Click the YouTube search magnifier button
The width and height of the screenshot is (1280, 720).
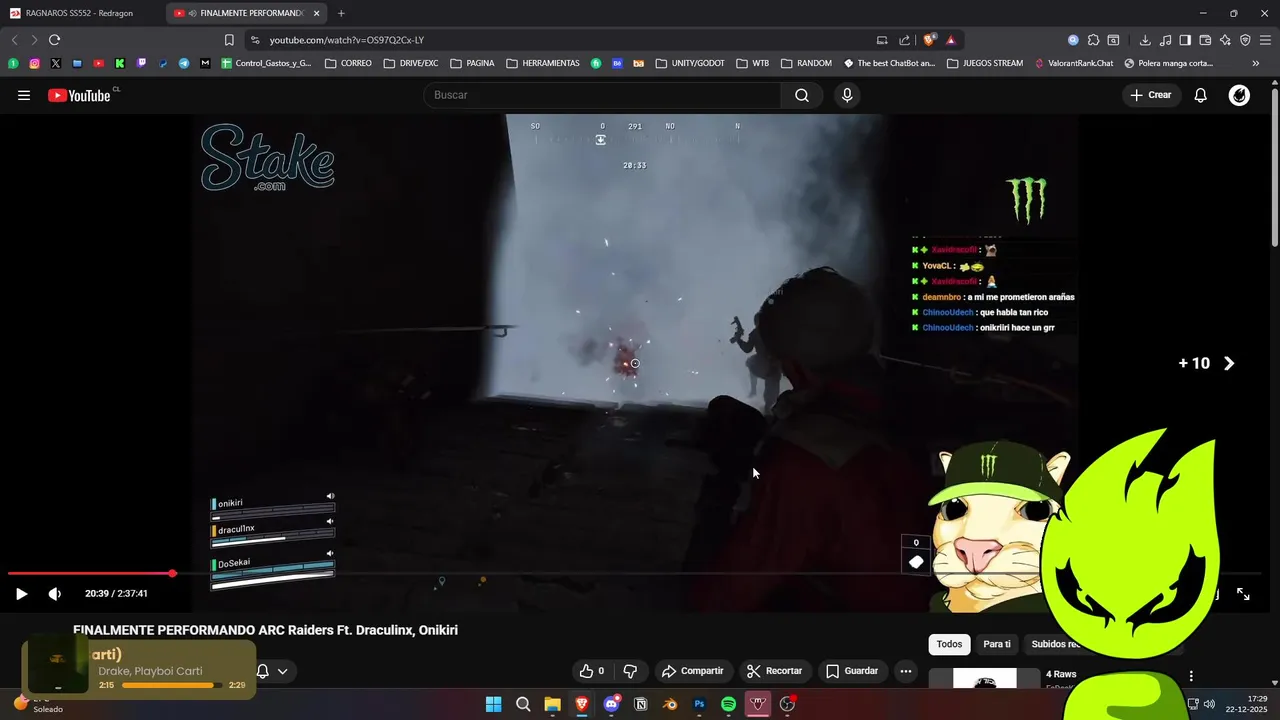(x=802, y=95)
